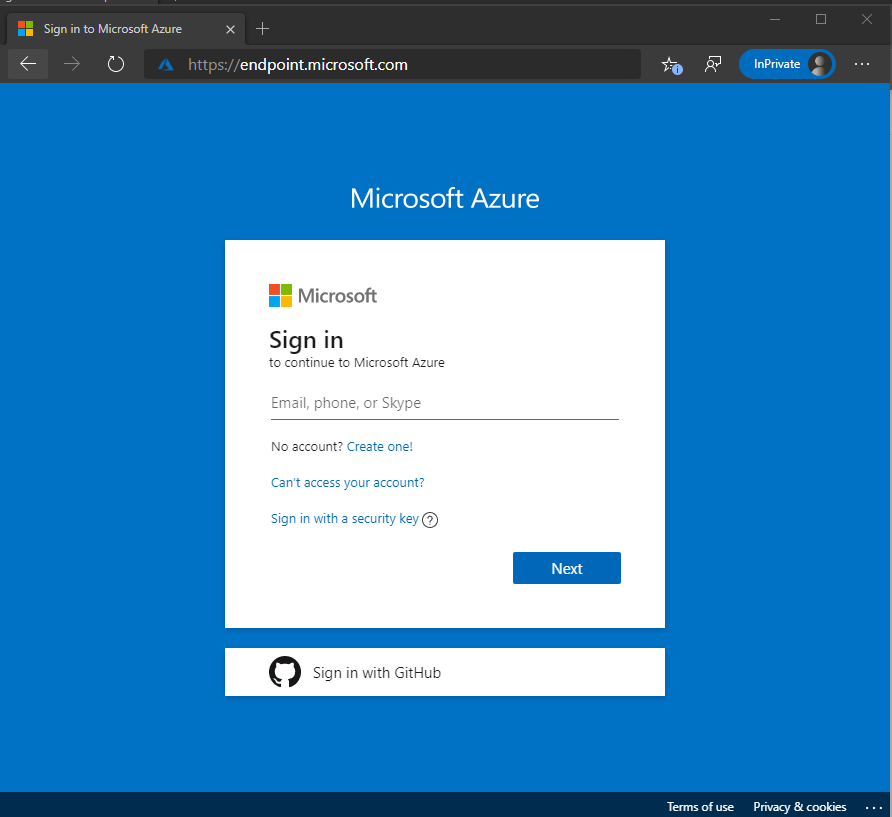892x817 pixels.
Task: Open a new tab with plus button
Action: 262,28
